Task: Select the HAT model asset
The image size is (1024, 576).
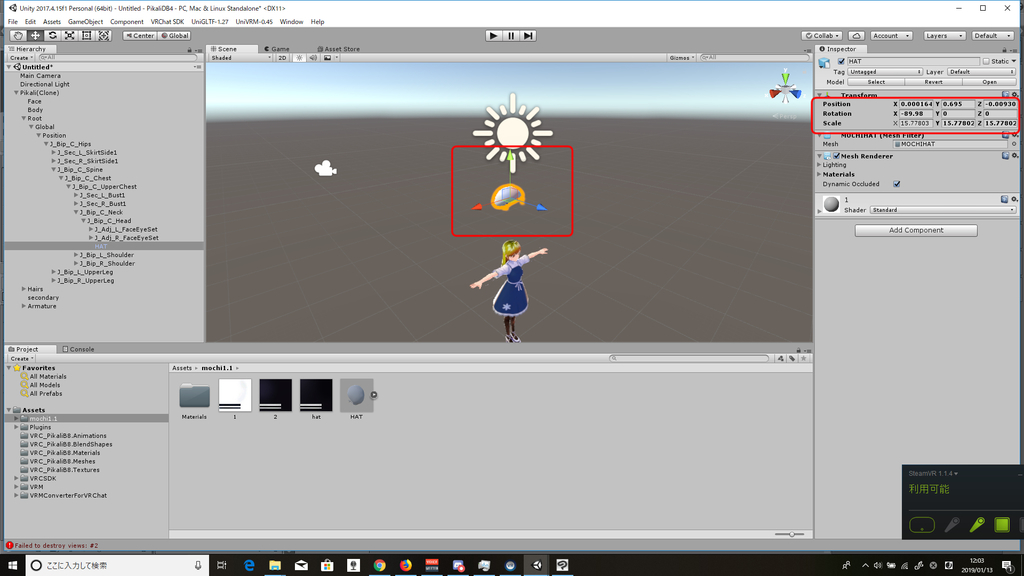Action: point(356,399)
